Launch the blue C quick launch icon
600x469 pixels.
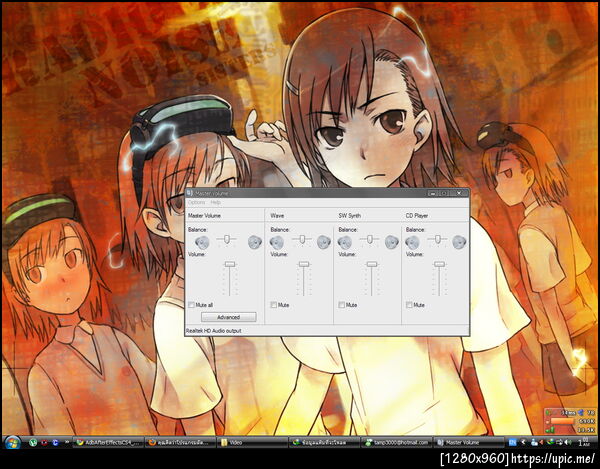[55, 442]
